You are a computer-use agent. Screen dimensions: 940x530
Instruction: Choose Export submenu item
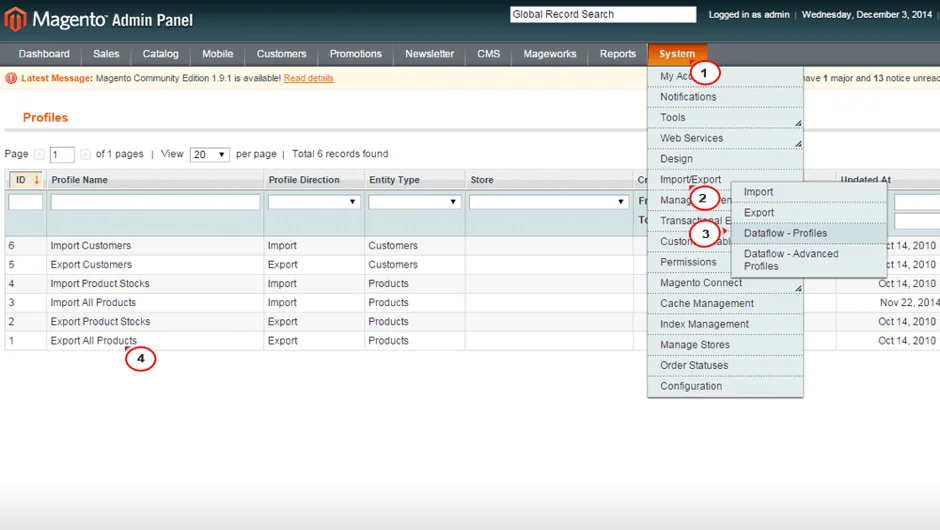coord(808,213)
